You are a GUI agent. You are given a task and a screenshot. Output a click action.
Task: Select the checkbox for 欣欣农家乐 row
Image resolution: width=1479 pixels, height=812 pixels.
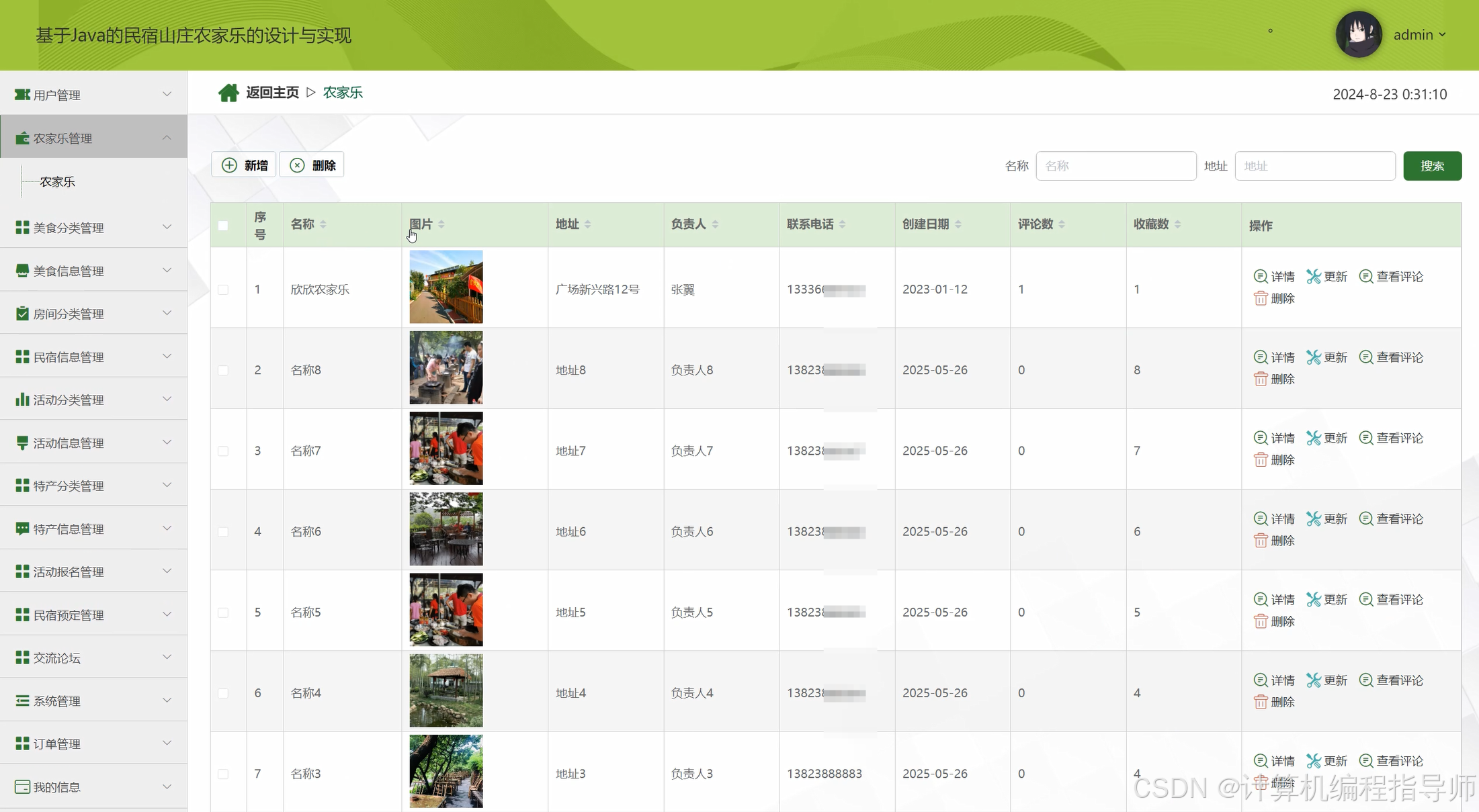tap(223, 289)
